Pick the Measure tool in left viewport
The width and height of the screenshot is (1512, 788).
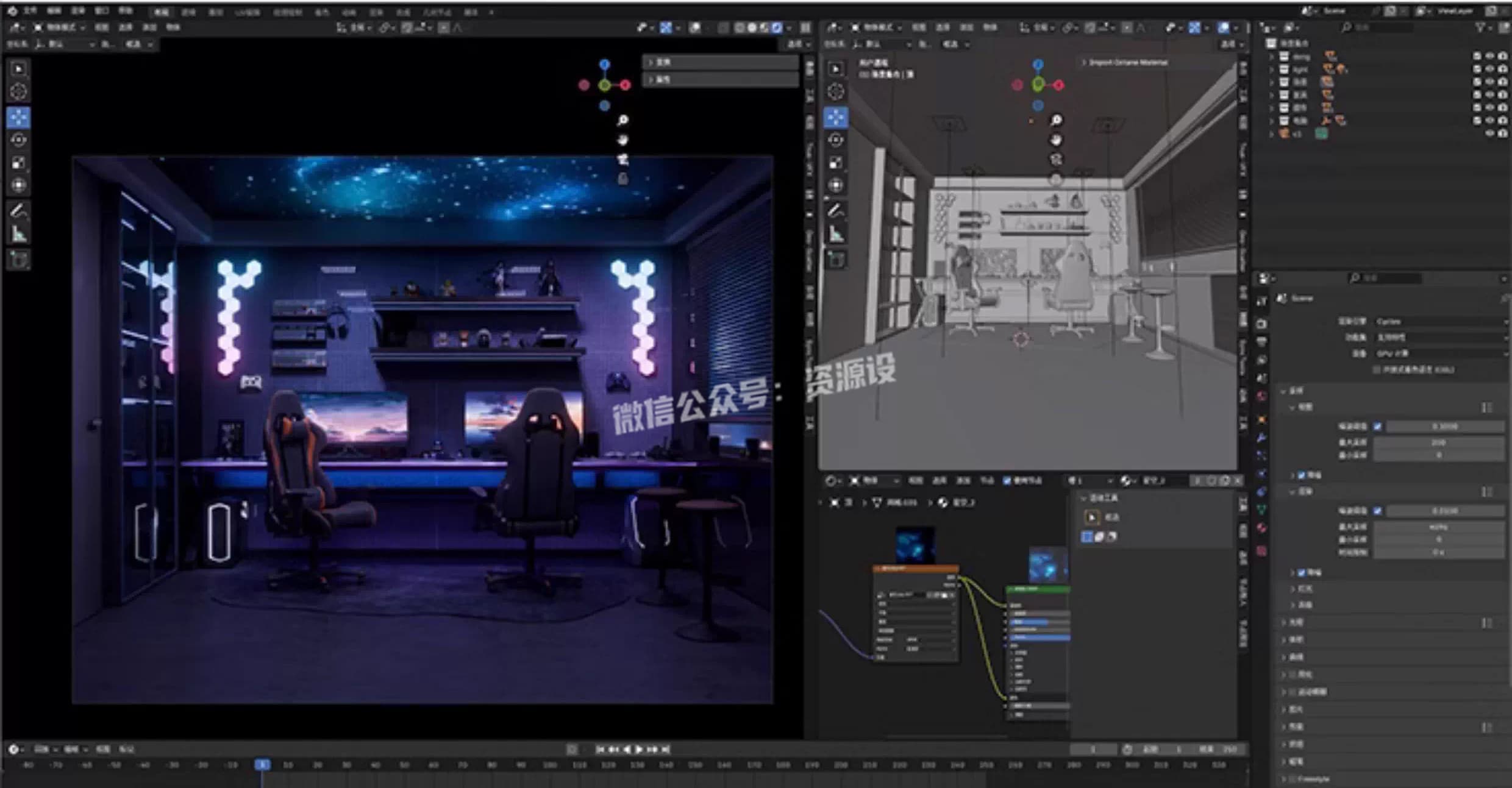coord(19,233)
